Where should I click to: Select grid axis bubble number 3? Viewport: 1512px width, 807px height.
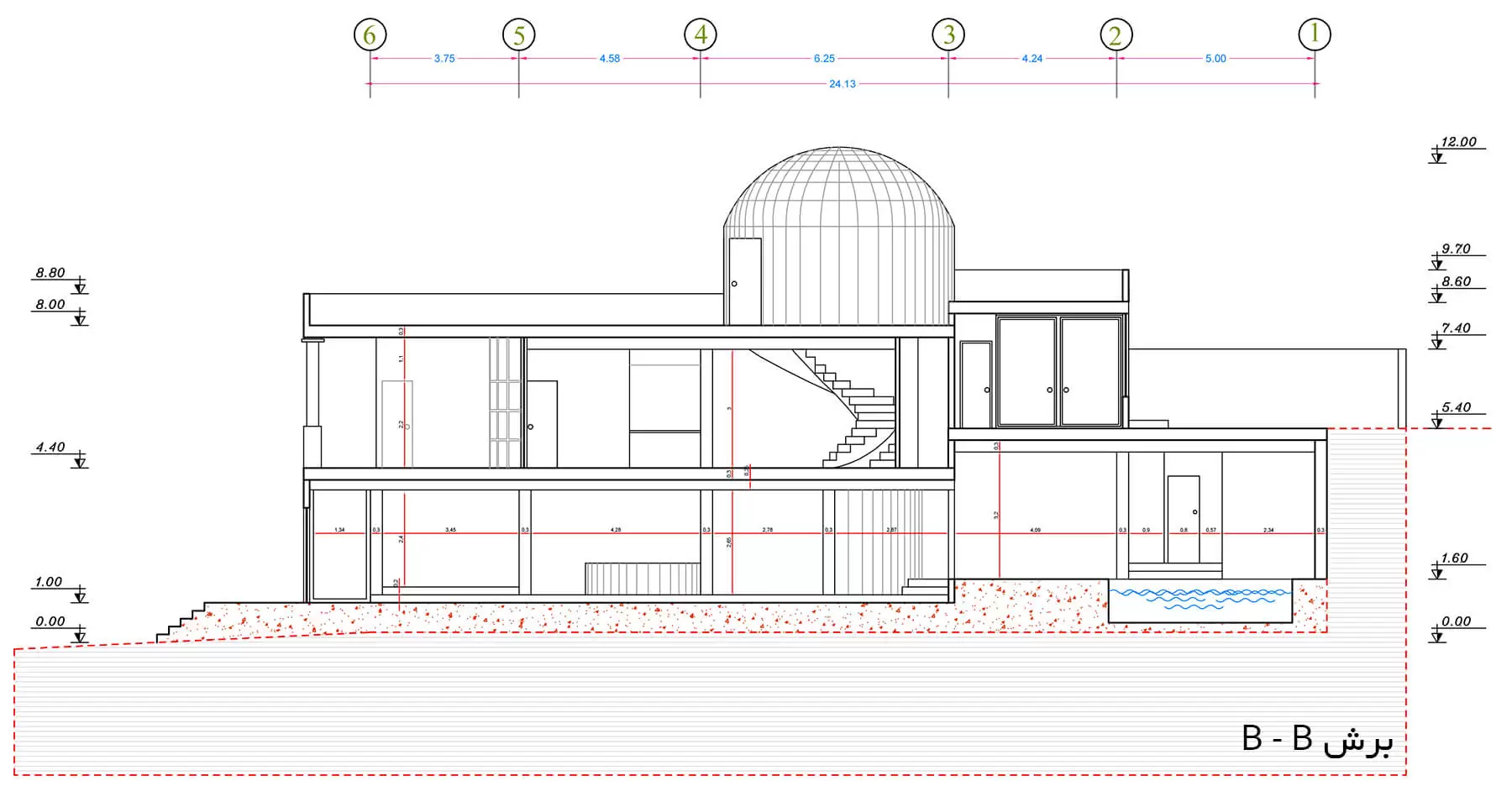click(948, 35)
